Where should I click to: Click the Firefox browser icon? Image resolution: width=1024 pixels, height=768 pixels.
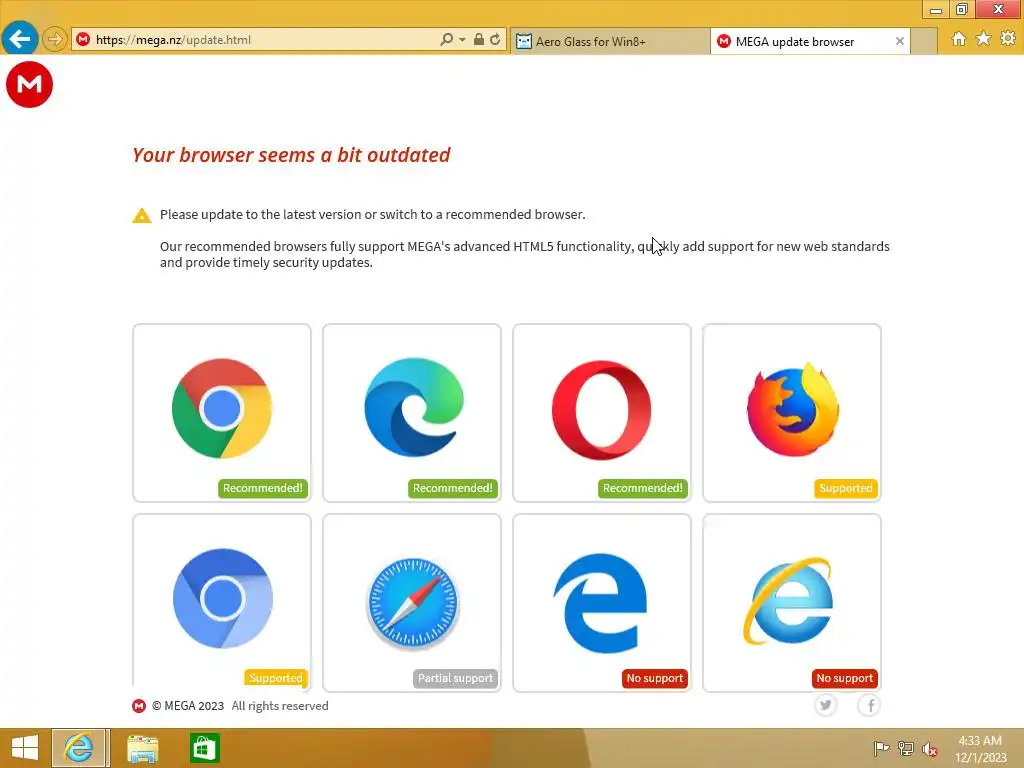point(792,409)
